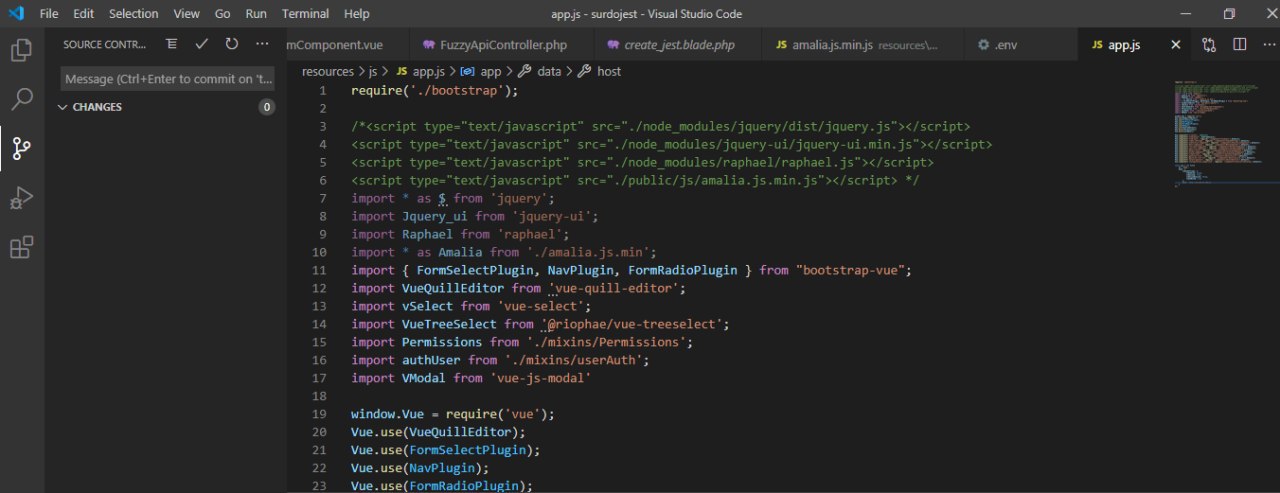Toggle the Source Control view as tree/list

coord(172,44)
